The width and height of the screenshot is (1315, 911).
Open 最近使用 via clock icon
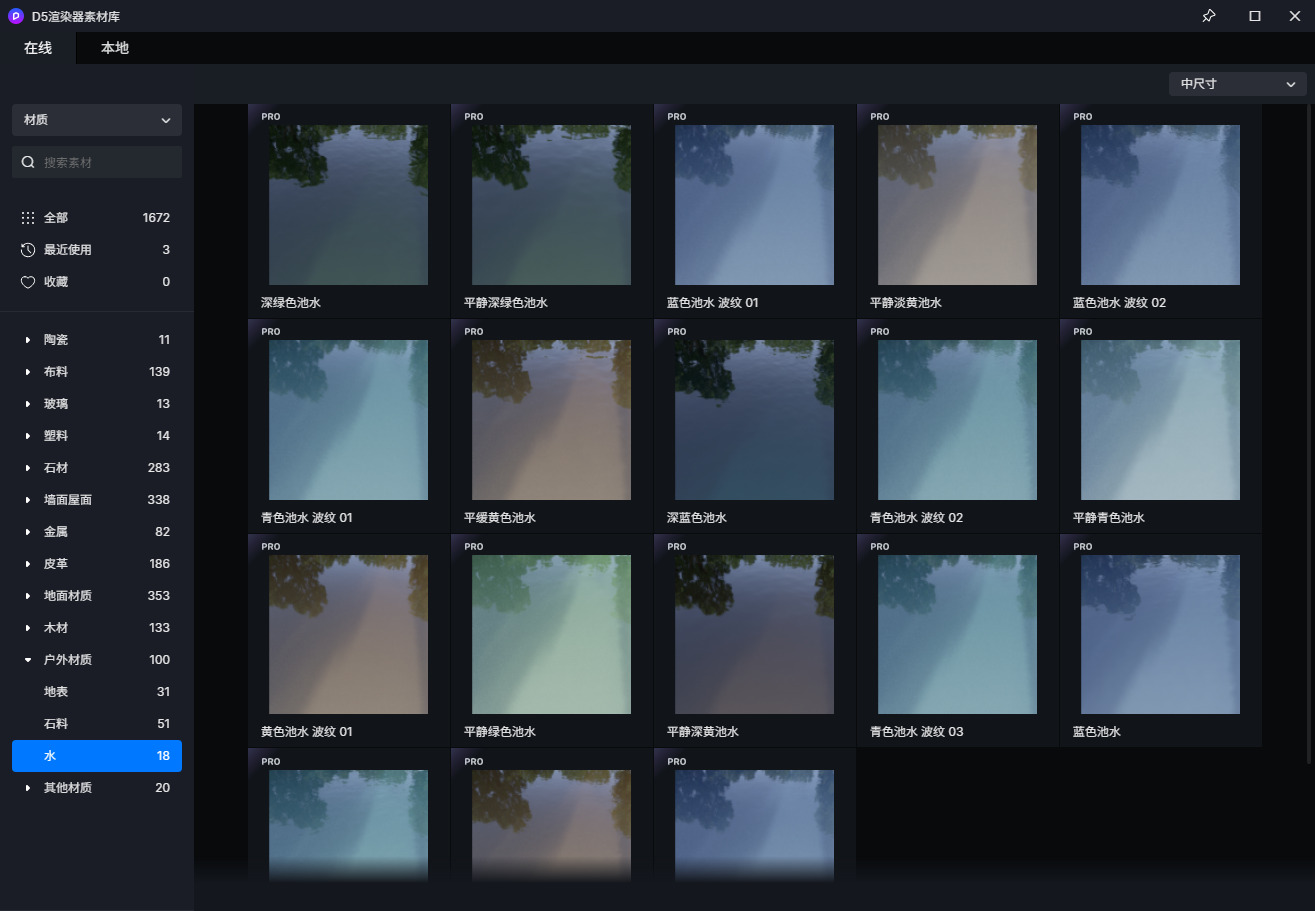point(28,250)
